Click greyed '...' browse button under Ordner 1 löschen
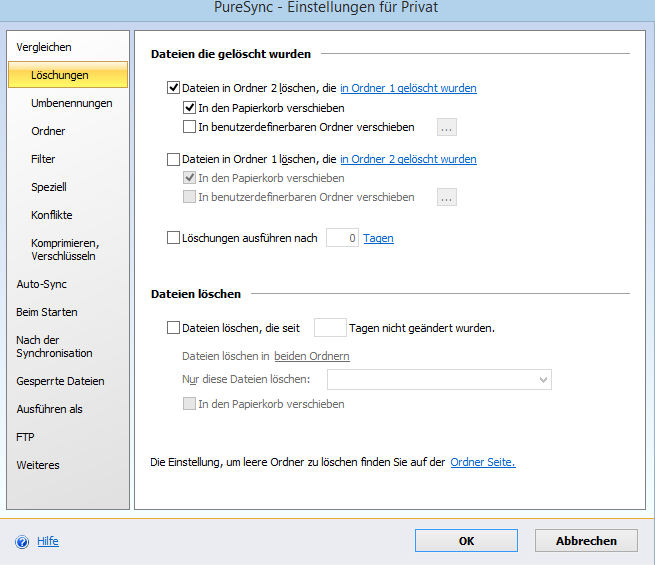655x565 pixels. [x=447, y=197]
